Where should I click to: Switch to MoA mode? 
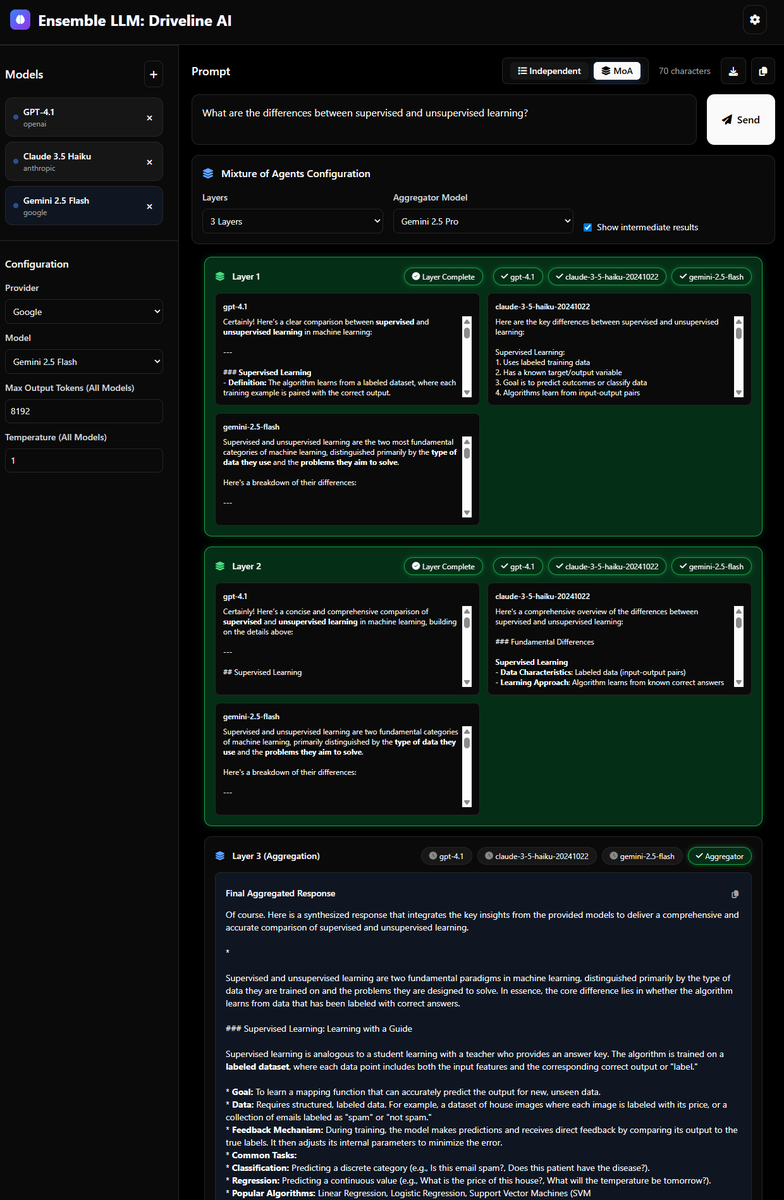[617, 71]
